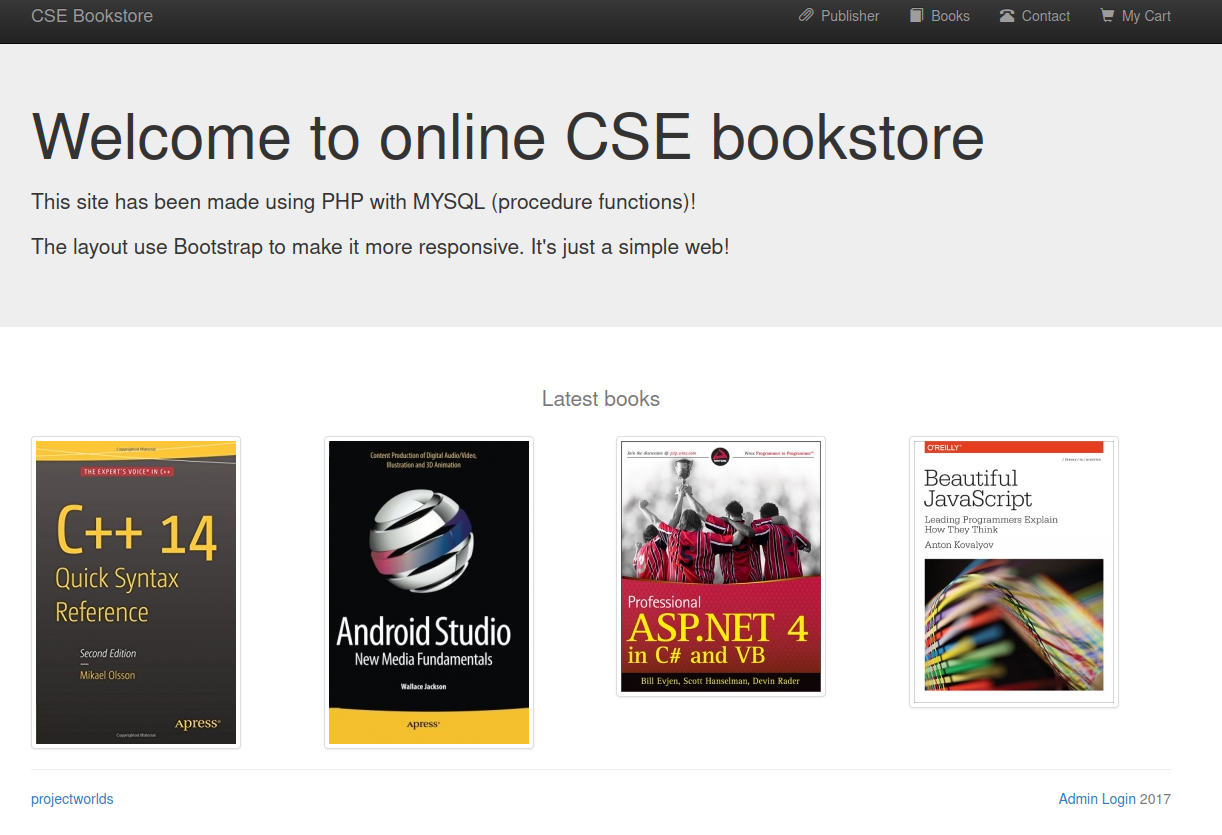This screenshot has width=1222, height=835.
Task: Go to the Books page
Action: point(949,16)
